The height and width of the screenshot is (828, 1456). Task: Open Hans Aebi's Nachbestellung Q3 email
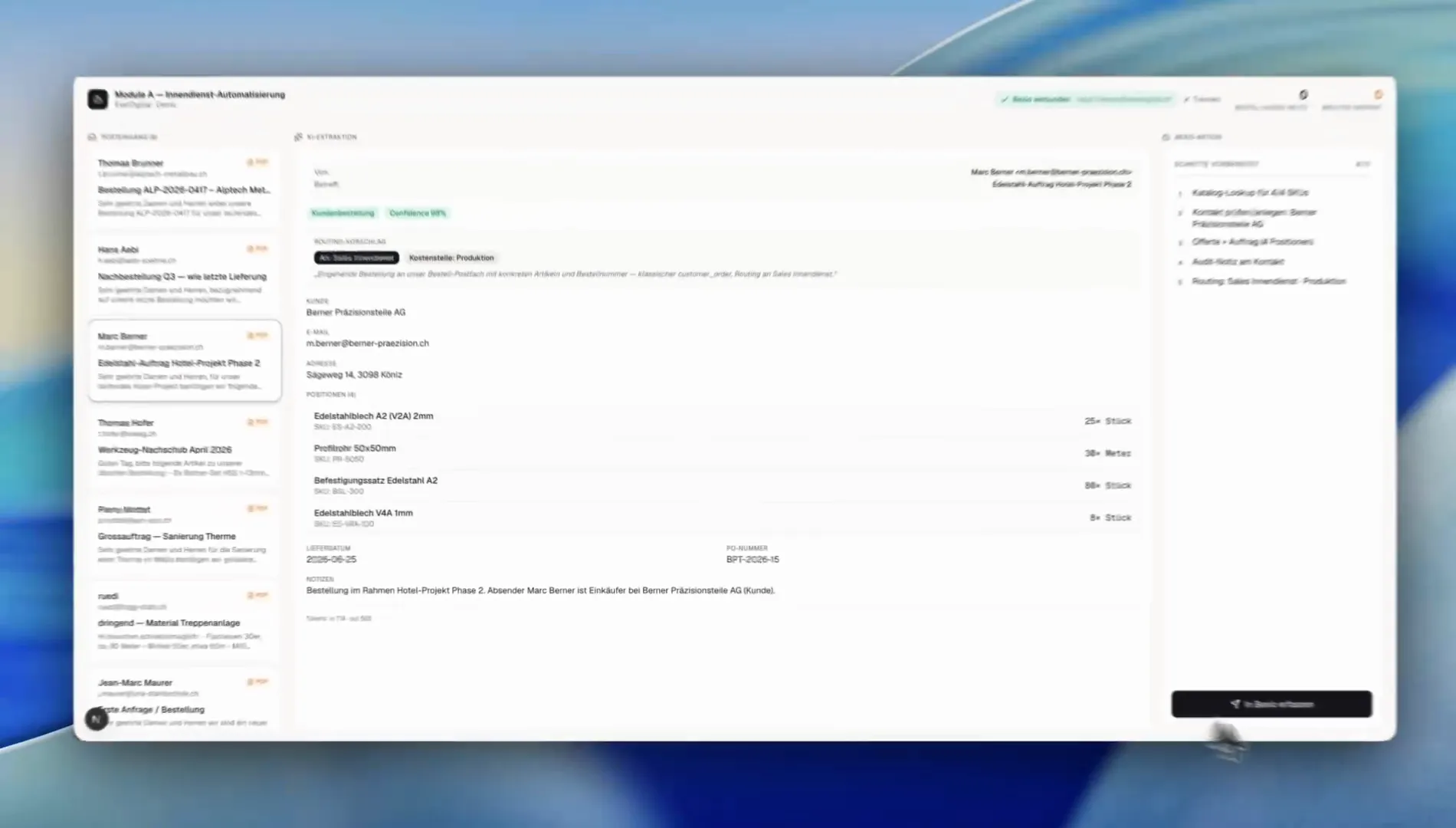pos(184,274)
